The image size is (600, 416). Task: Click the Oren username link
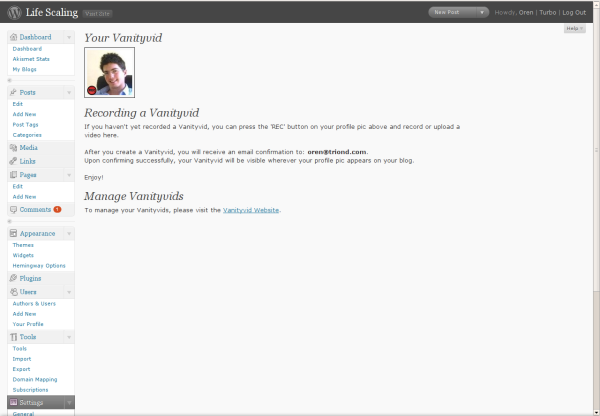point(526,12)
